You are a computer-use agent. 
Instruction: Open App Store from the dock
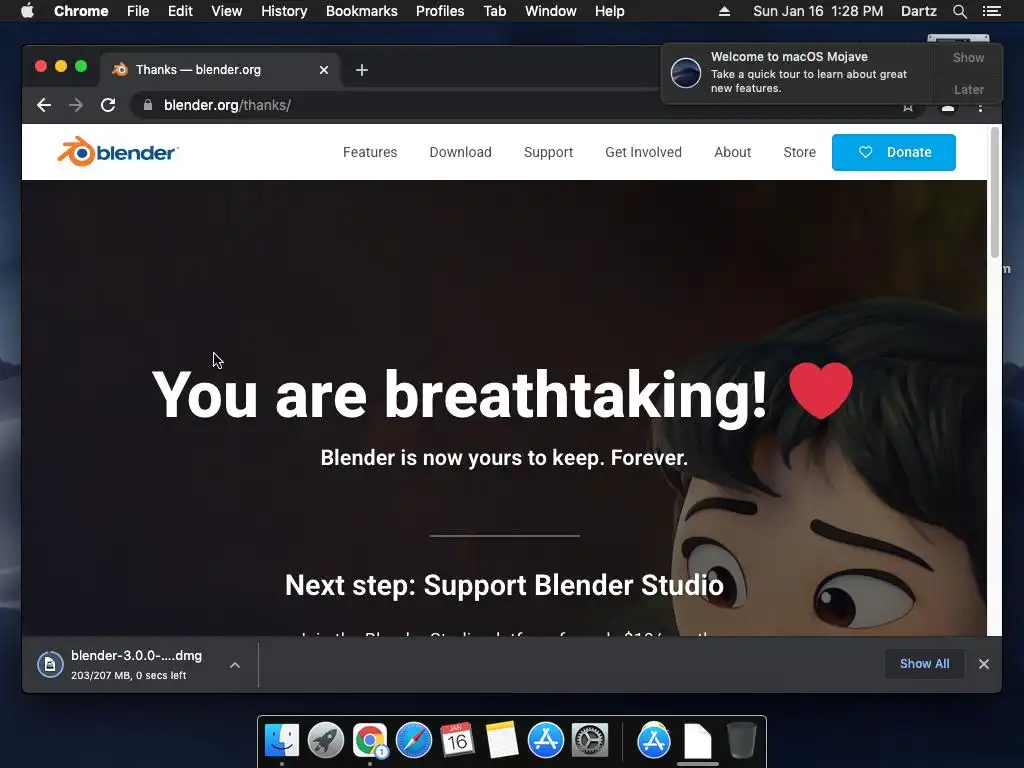pyautogui.click(x=545, y=741)
